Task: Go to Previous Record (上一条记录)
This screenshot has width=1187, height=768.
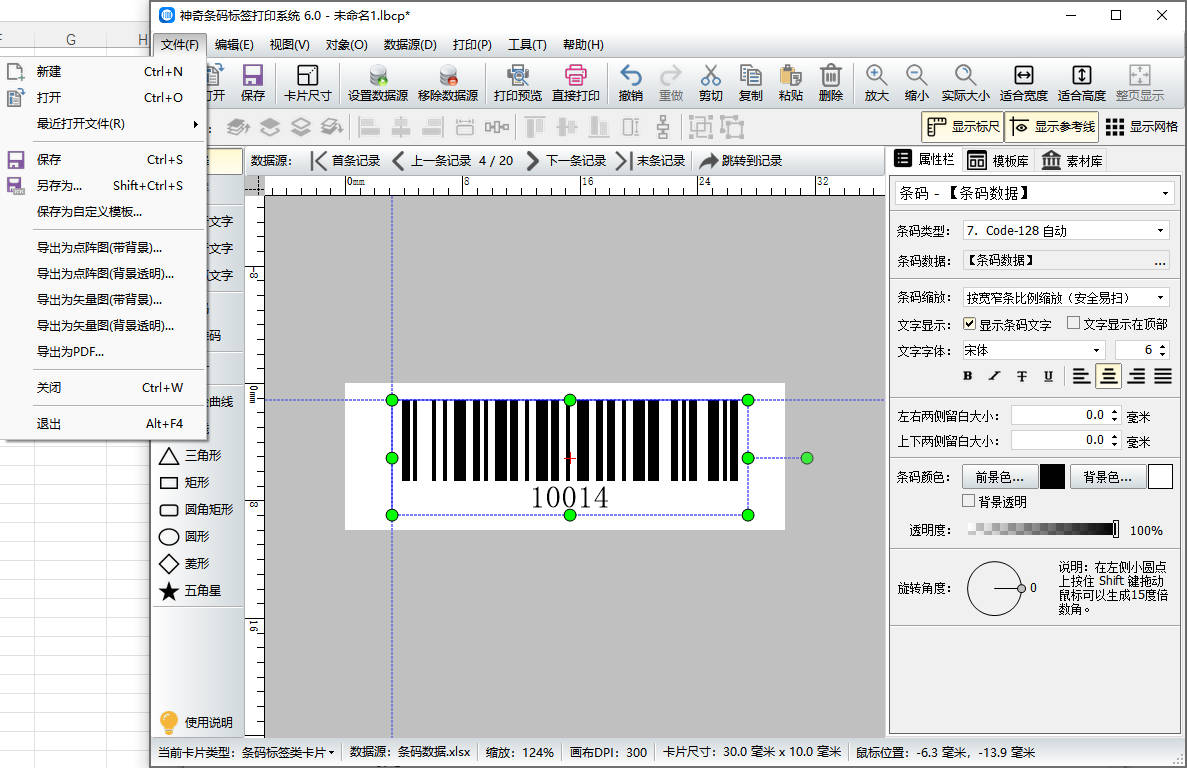Action: coord(431,160)
